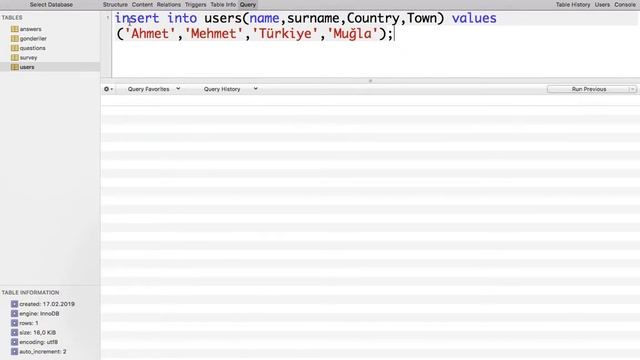
Task: Click the 'auto_increment: 2' text
Action: pyautogui.click(x=43, y=351)
